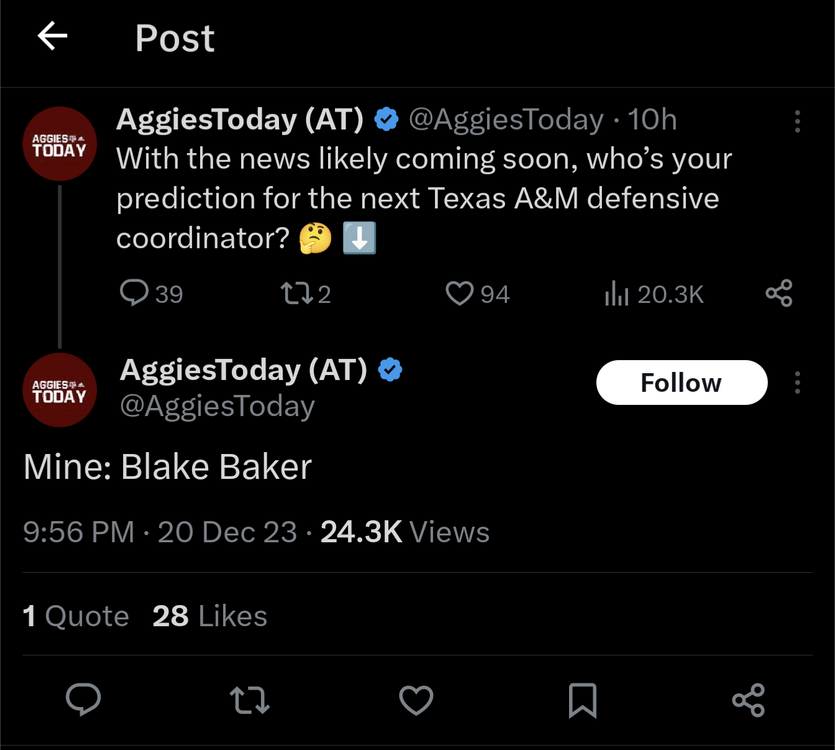Open analytics via the 20.3K views icon
The height and width of the screenshot is (750, 835).
(618, 293)
